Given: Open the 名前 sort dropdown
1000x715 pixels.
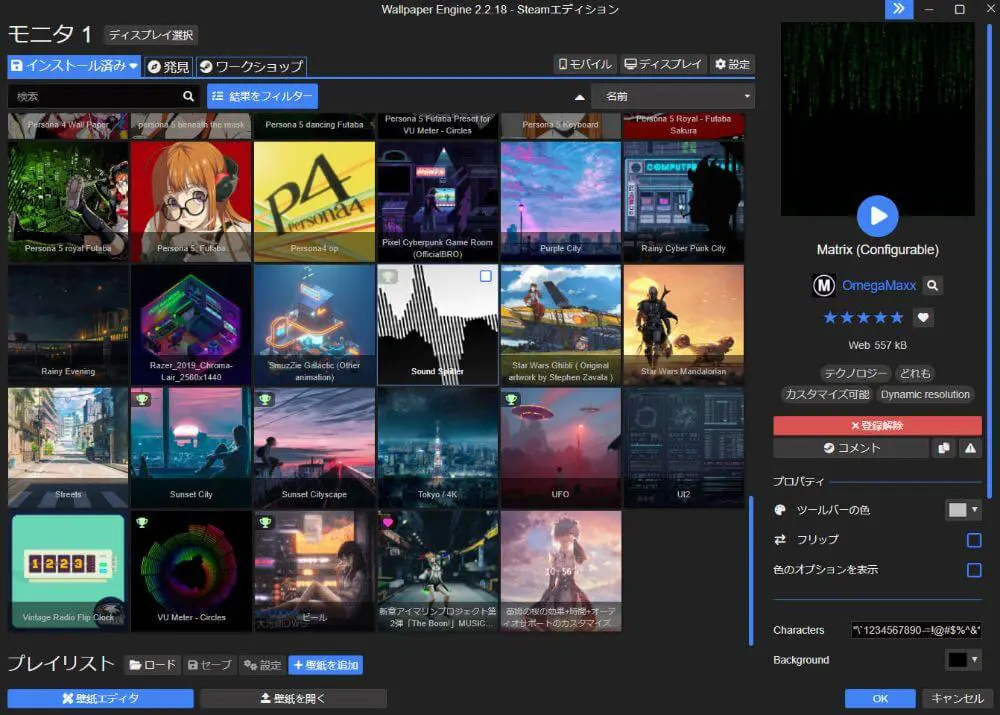Looking at the screenshot, I should tap(673, 96).
